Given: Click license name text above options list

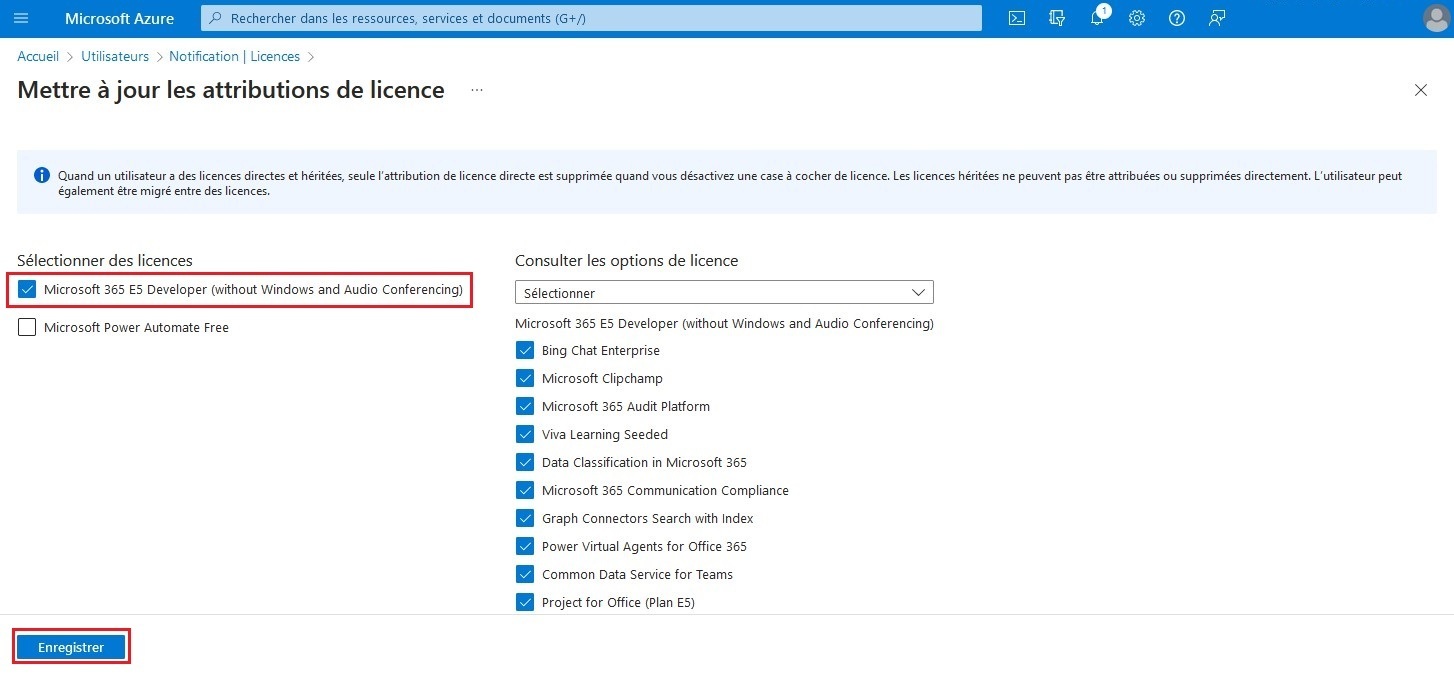Looking at the screenshot, I should coord(724,324).
